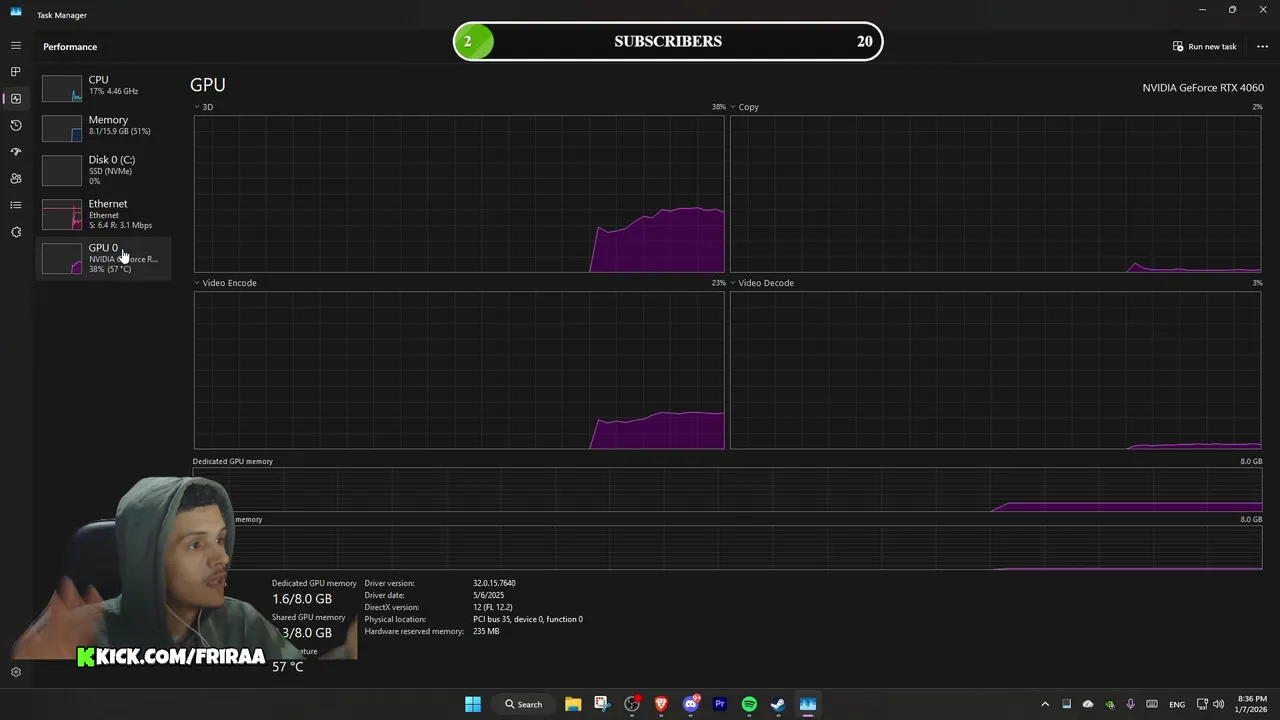Open the hamburger navigation menu

pyautogui.click(x=16, y=45)
